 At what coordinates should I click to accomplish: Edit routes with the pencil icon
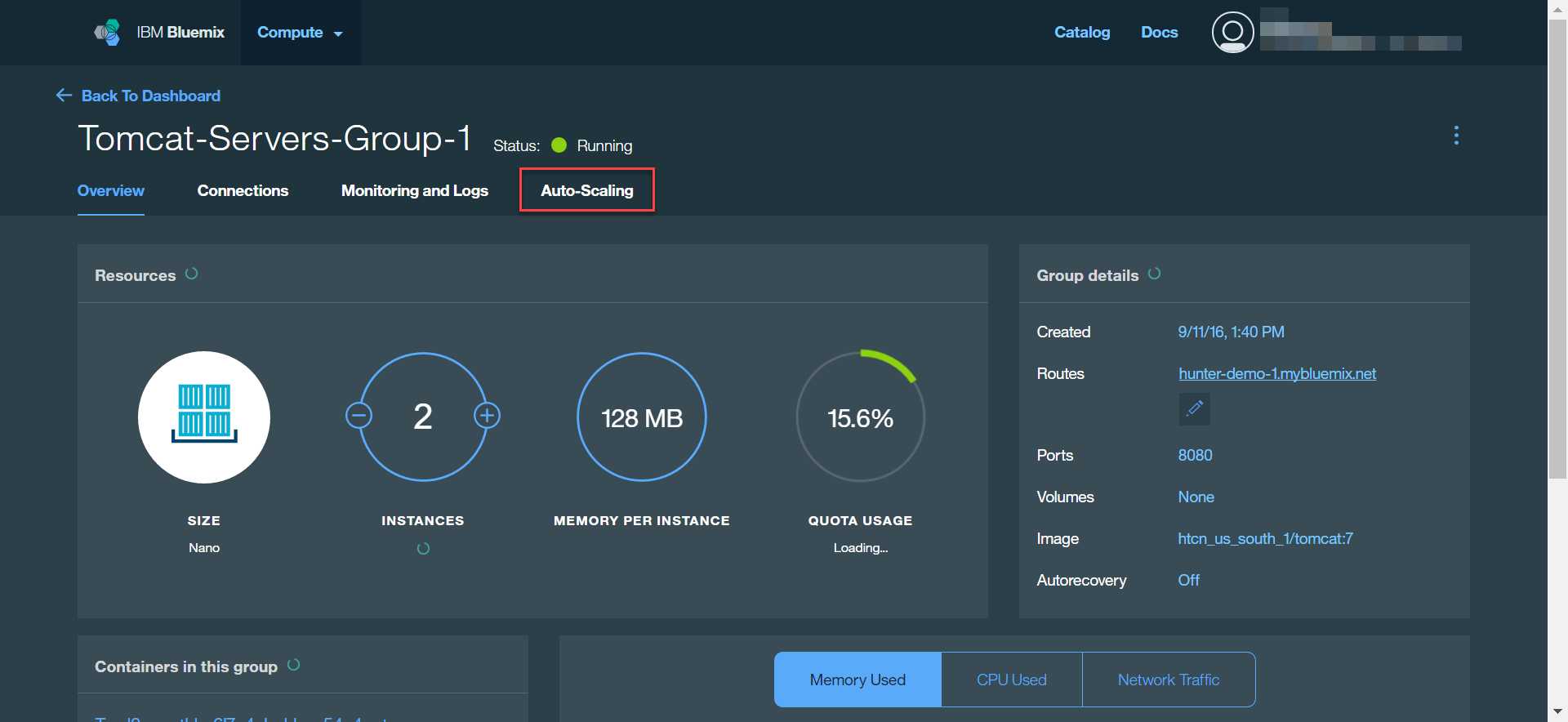1194,408
